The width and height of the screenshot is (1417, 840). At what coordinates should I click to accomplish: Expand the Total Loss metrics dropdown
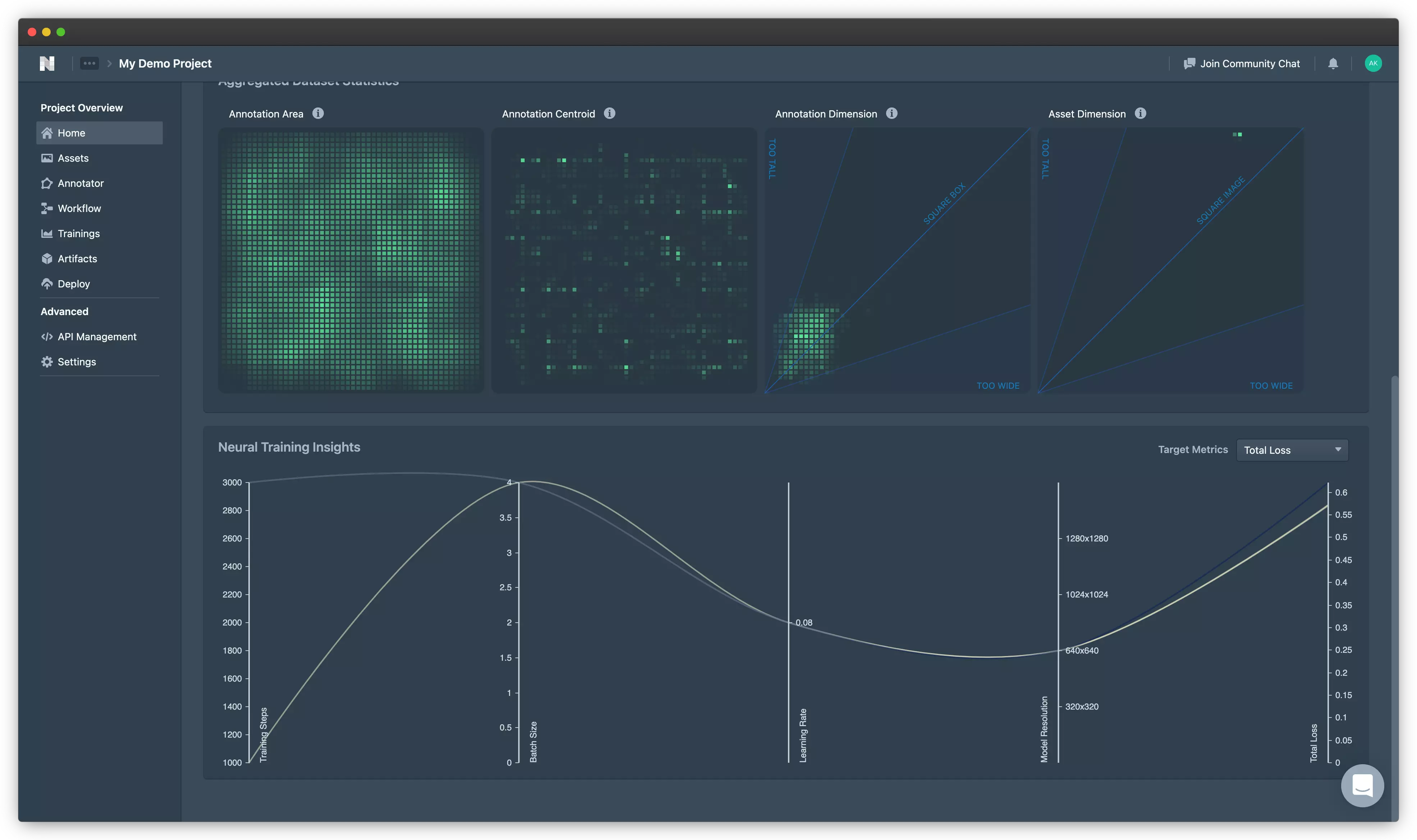[1292, 450]
